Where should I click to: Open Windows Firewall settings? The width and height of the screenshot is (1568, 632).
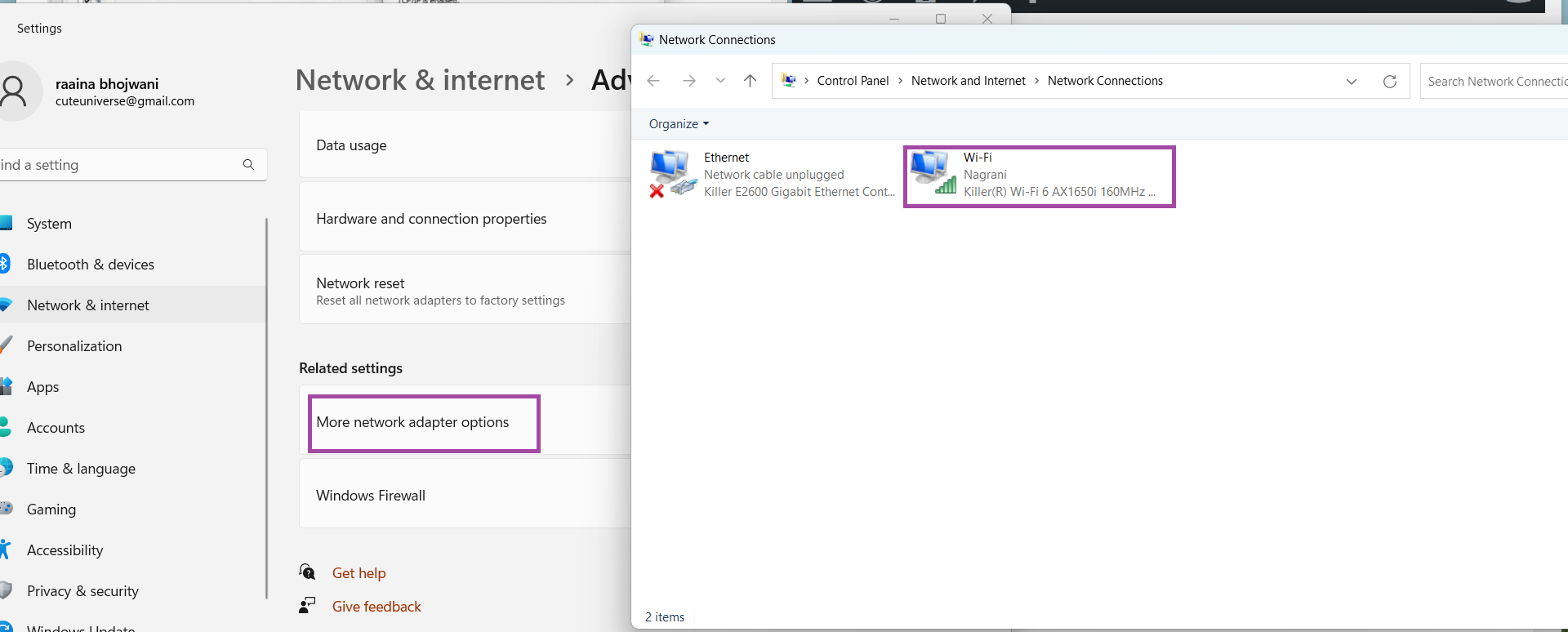465,495
